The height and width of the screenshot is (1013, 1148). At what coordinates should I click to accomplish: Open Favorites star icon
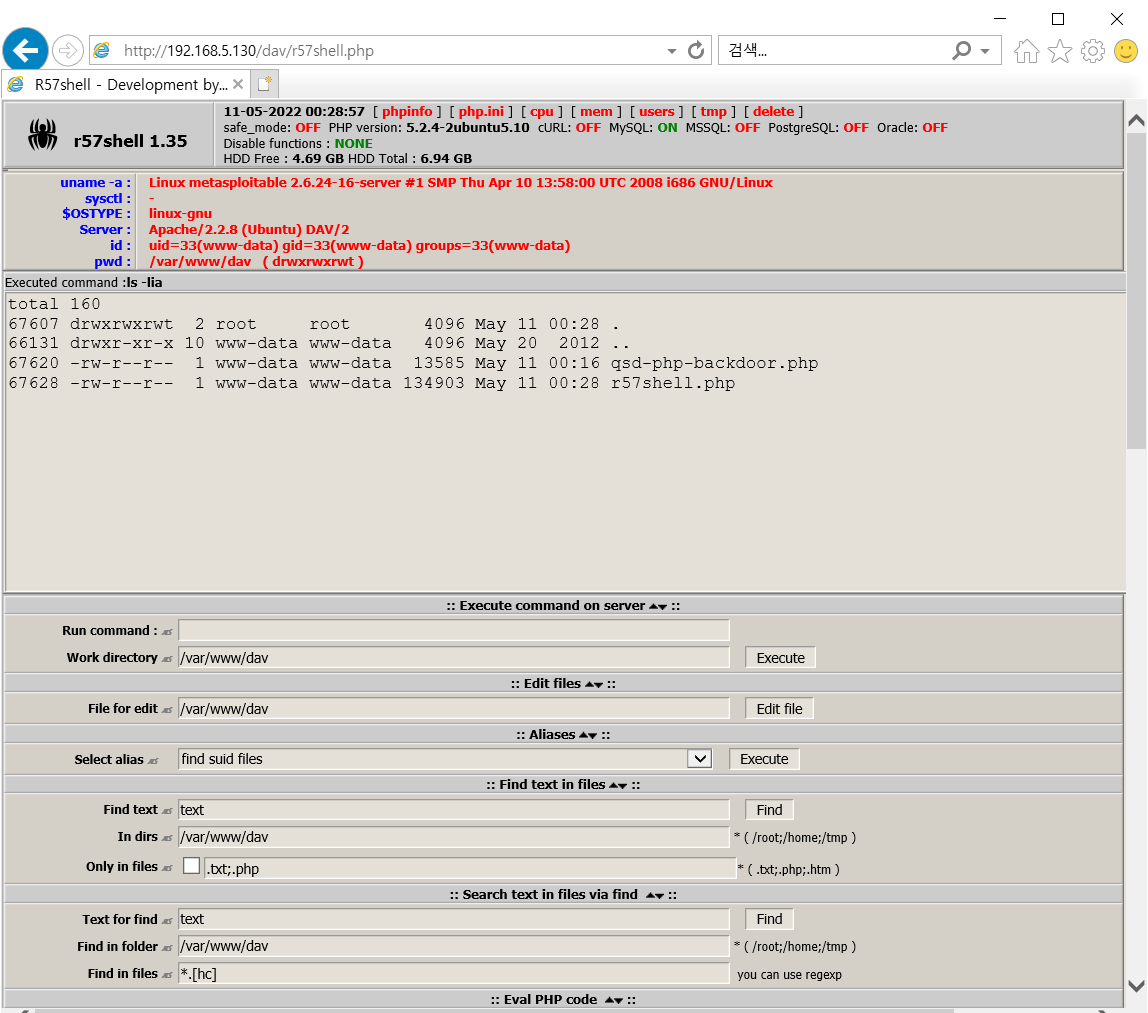pos(1059,51)
